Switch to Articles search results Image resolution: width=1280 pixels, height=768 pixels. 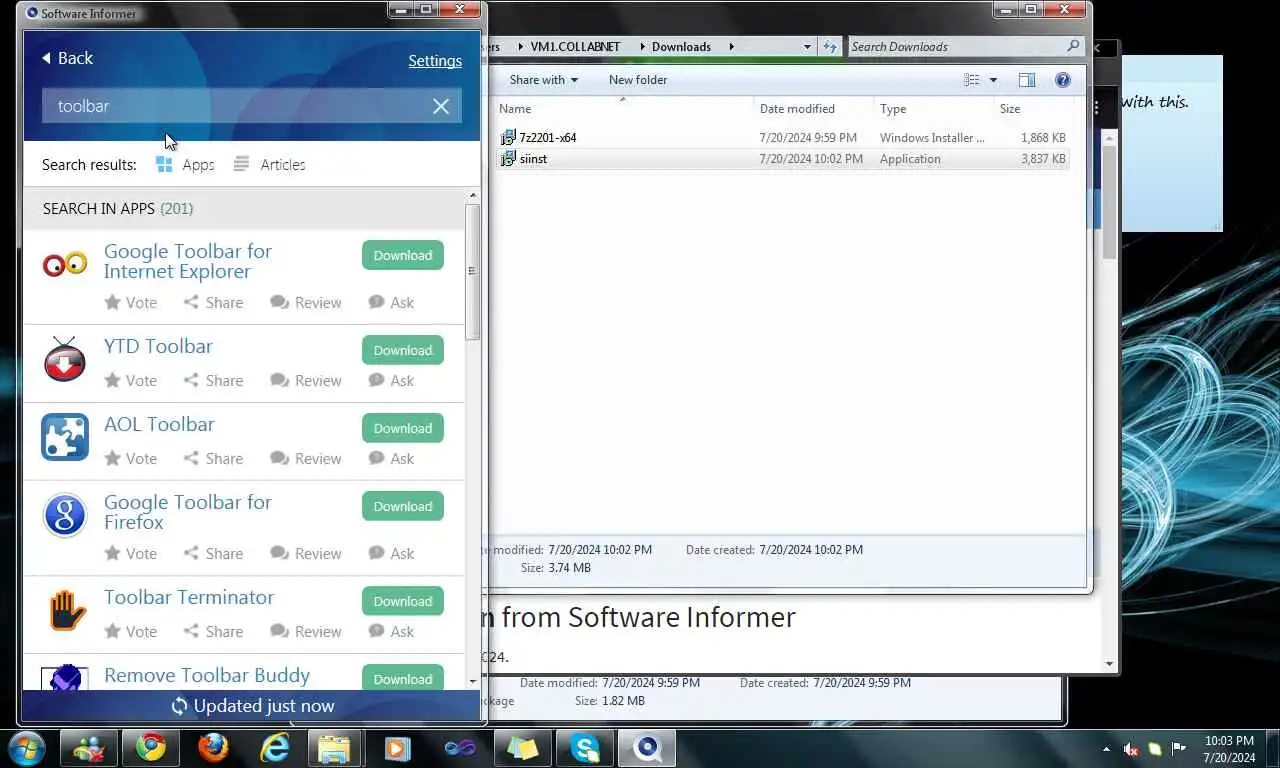[x=269, y=164]
